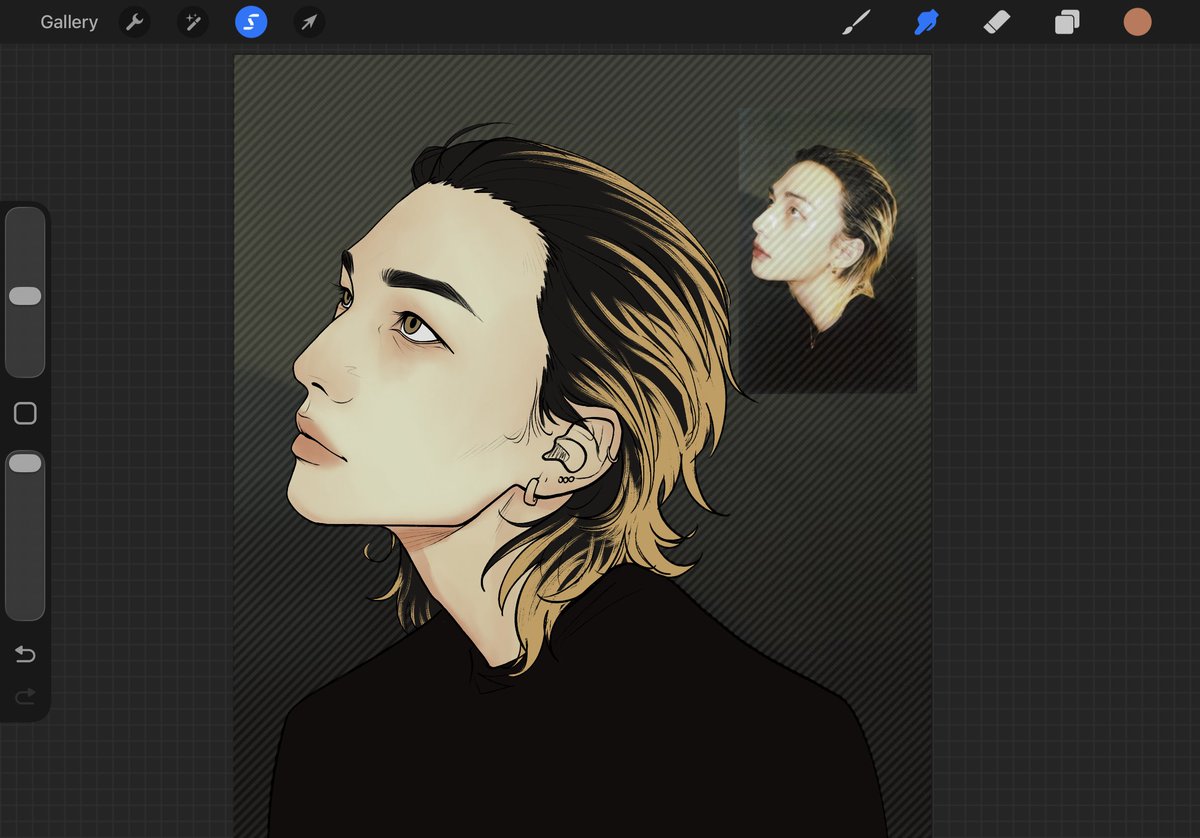This screenshot has width=1200, height=838.
Task: Open the Actions menu with the wrench icon
Action: (134, 21)
